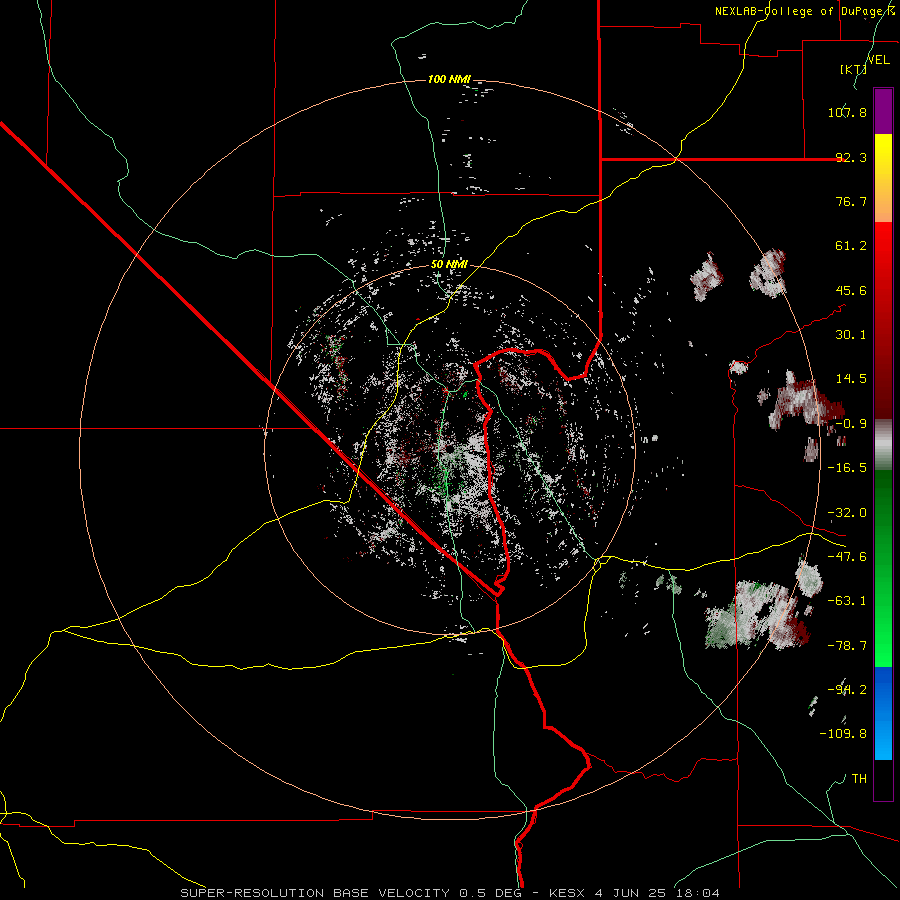Screen dimensions: 900x900
Task: Click the VEL product label
Action: click(x=879, y=60)
